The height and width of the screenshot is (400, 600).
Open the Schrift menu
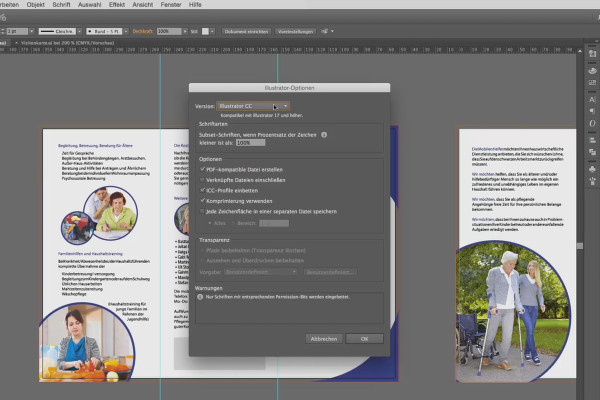(x=61, y=5)
